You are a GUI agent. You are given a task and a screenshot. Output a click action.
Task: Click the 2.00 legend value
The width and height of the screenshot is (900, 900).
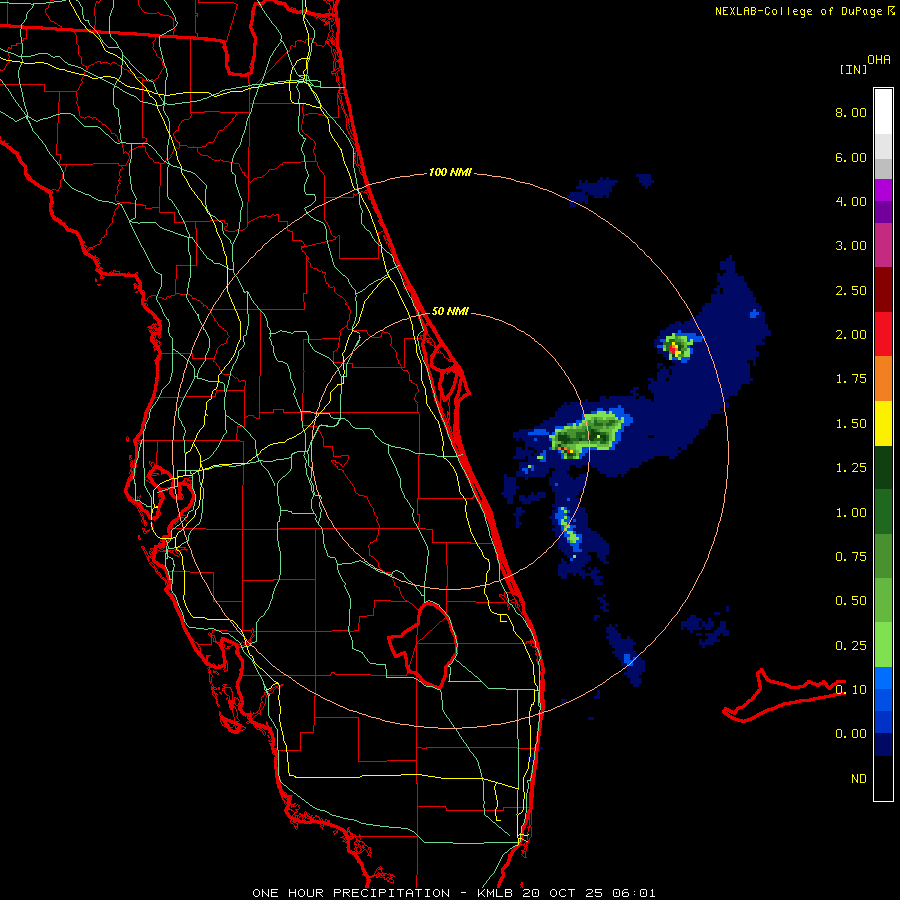click(851, 335)
